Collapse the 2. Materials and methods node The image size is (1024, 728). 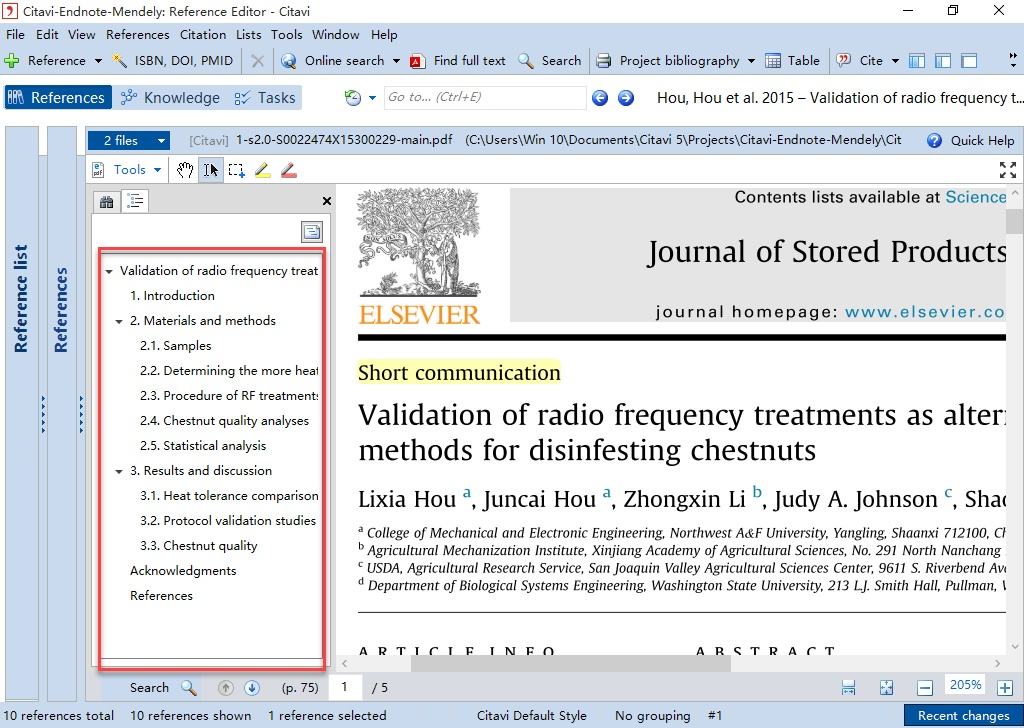(x=119, y=321)
